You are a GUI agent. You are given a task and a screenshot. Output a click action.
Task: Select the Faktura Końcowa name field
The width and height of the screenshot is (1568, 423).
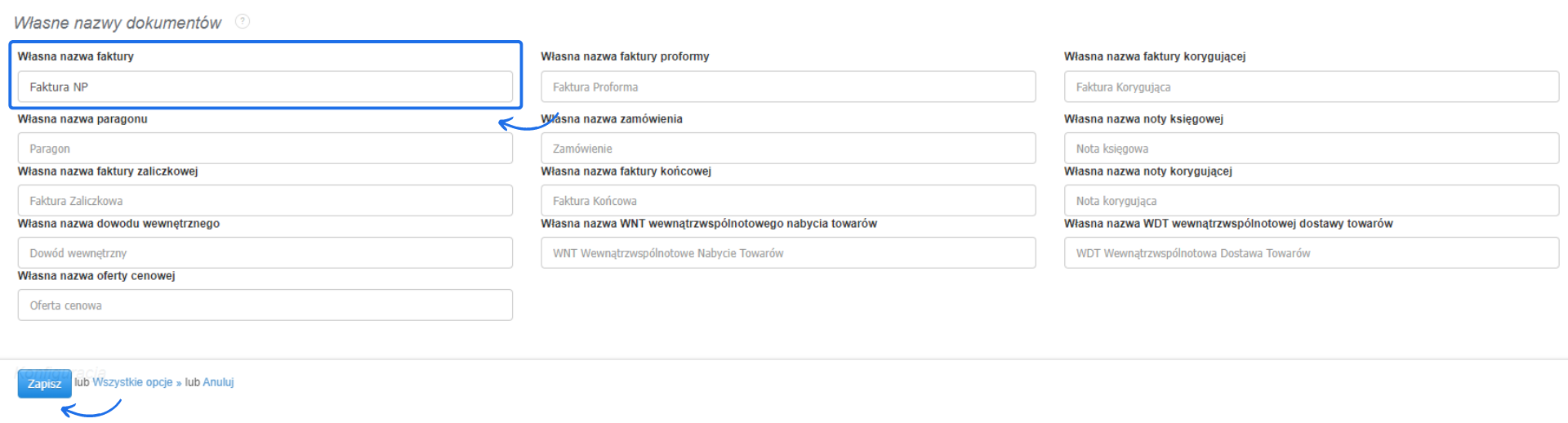(787, 201)
